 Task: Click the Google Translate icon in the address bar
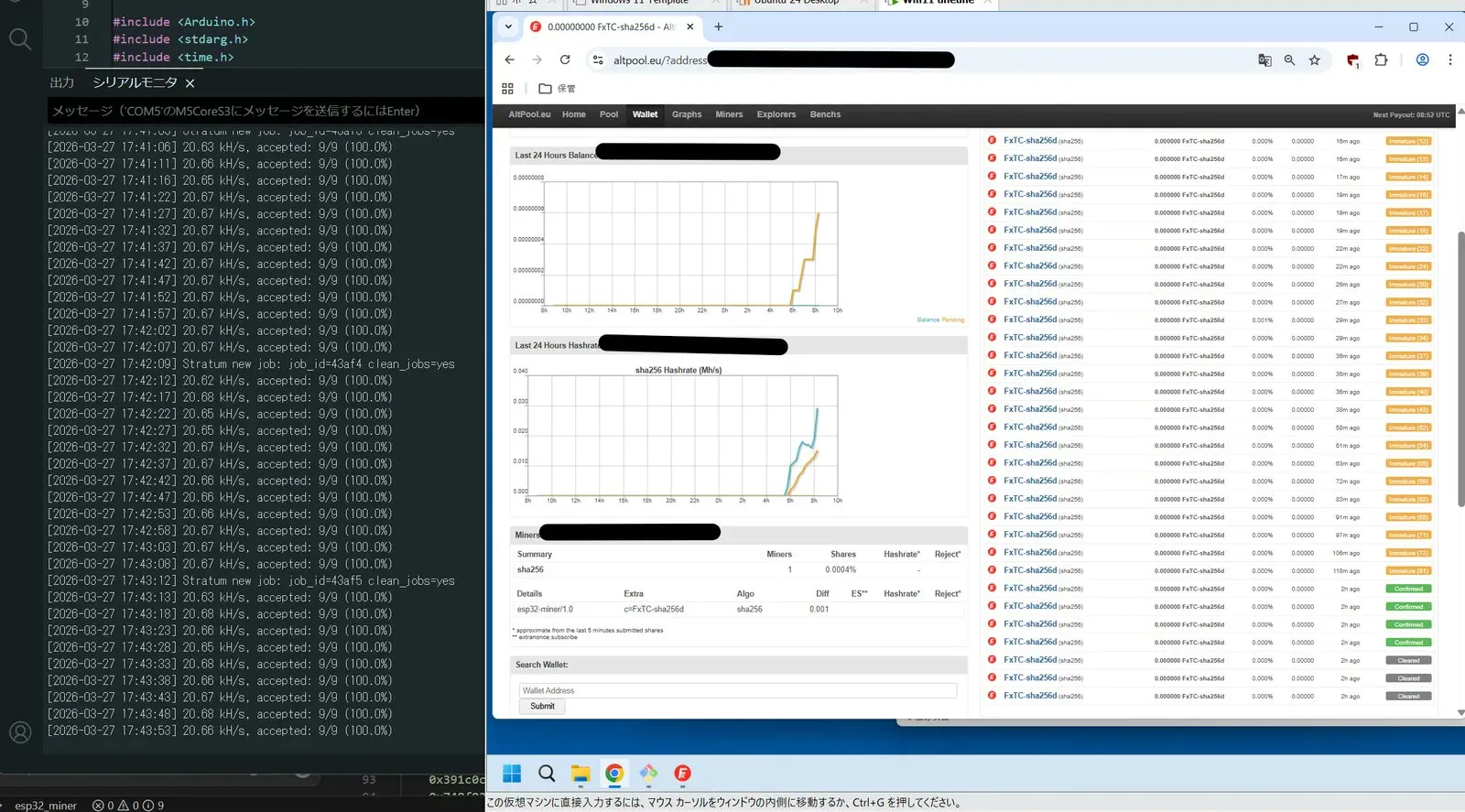pos(1264,60)
